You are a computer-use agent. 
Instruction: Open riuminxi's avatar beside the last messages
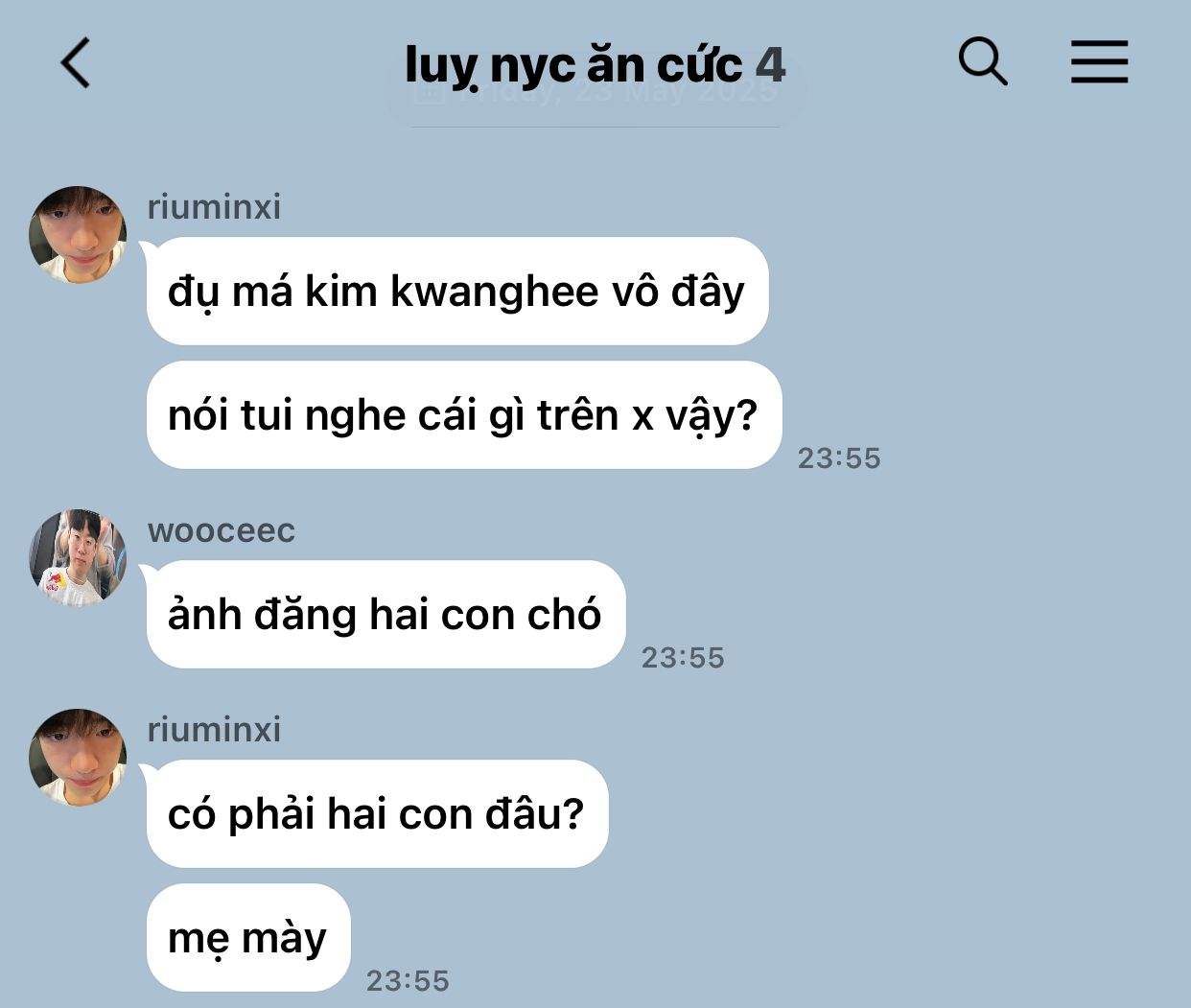pyautogui.click(x=78, y=758)
